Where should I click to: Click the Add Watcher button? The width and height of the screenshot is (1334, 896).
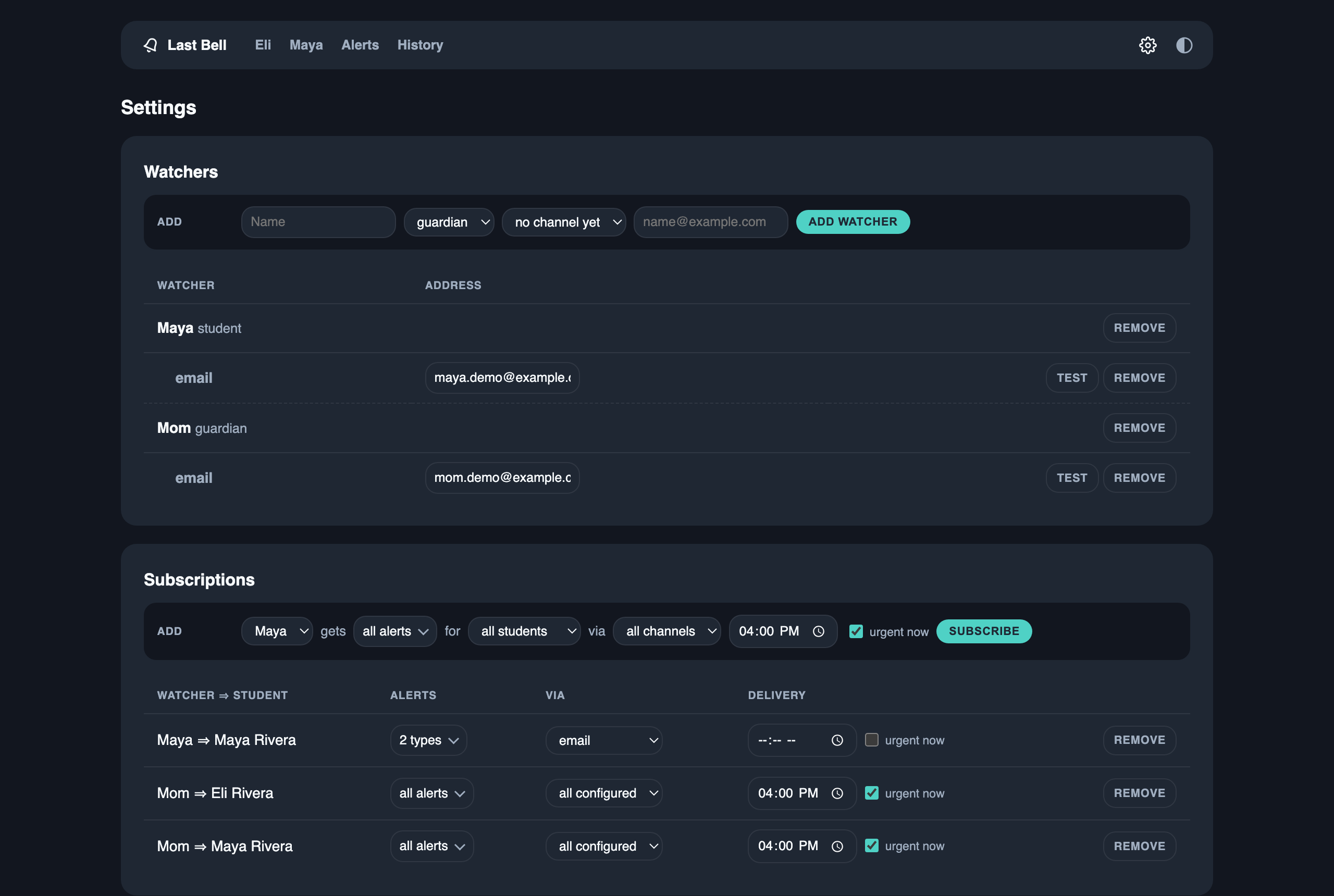853,222
